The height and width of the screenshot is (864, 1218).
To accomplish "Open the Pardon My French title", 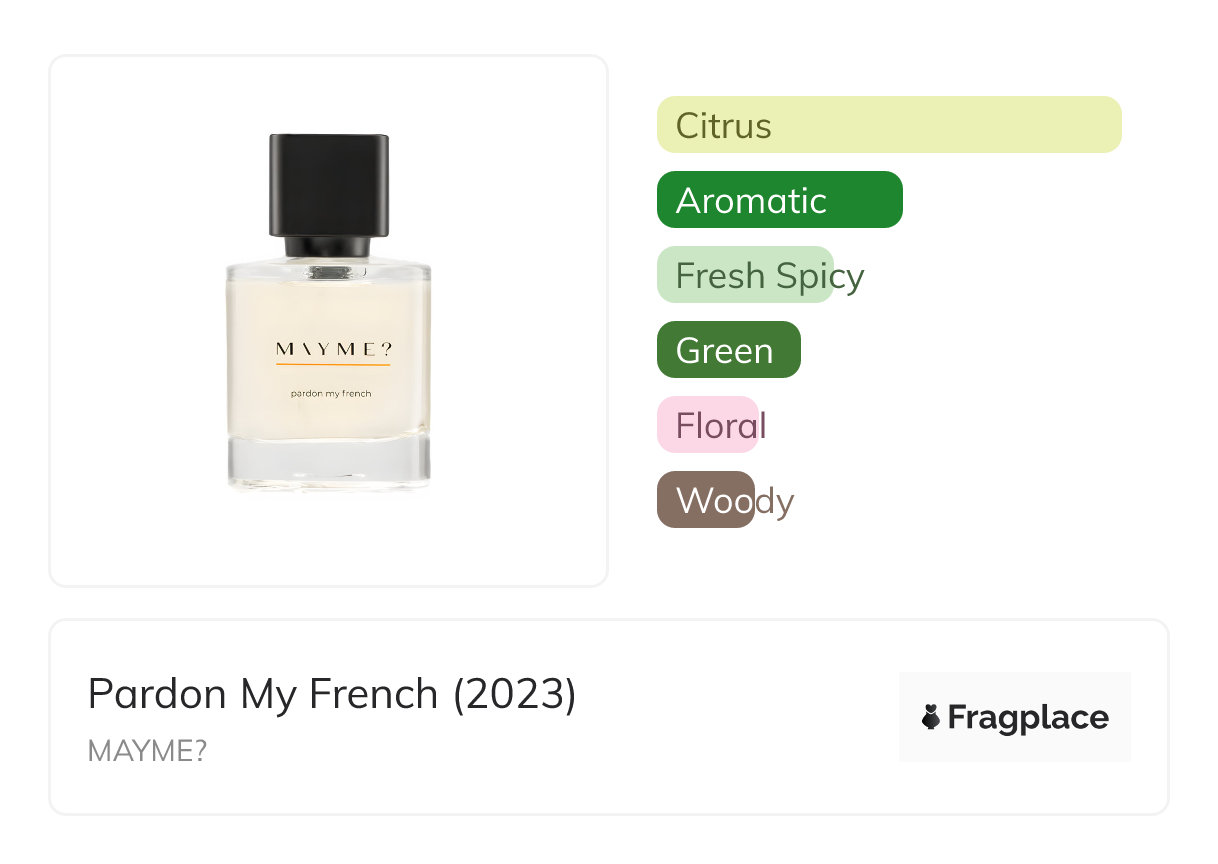I will coord(264,694).
